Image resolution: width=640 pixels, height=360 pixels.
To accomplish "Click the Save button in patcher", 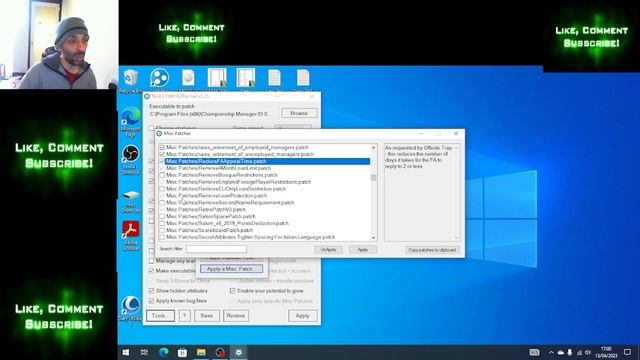I will (x=207, y=316).
